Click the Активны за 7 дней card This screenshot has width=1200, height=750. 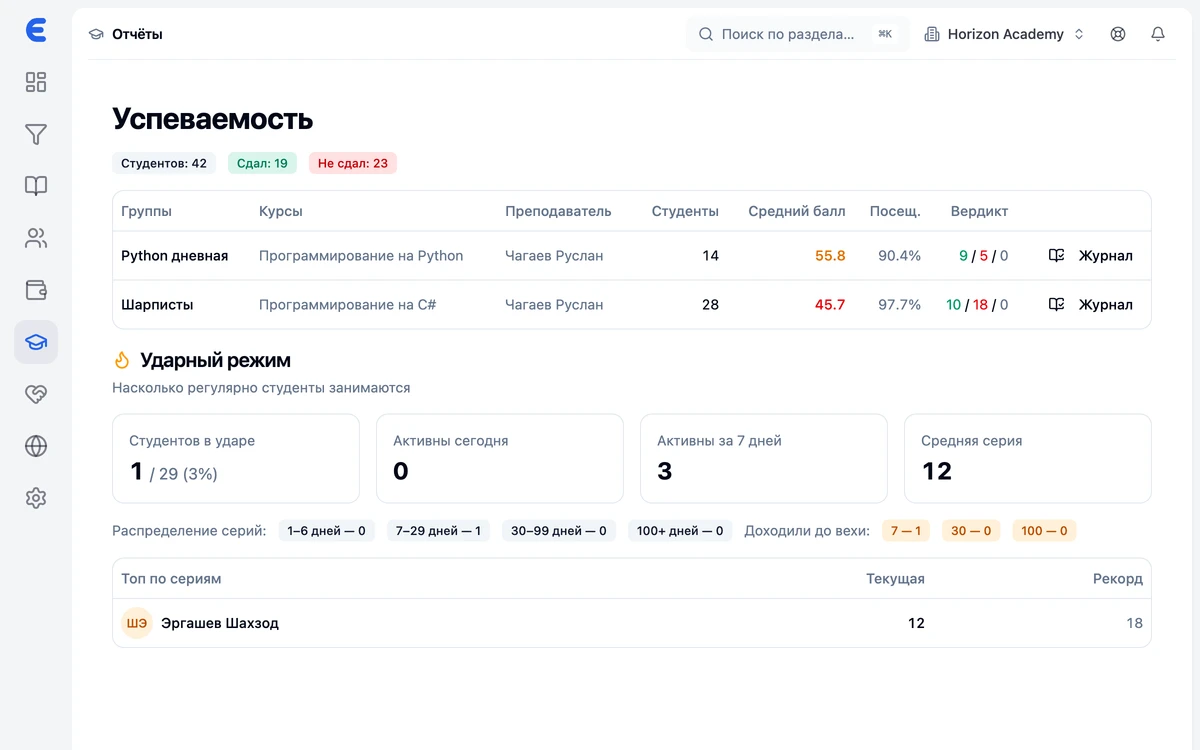click(x=764, y=459)
